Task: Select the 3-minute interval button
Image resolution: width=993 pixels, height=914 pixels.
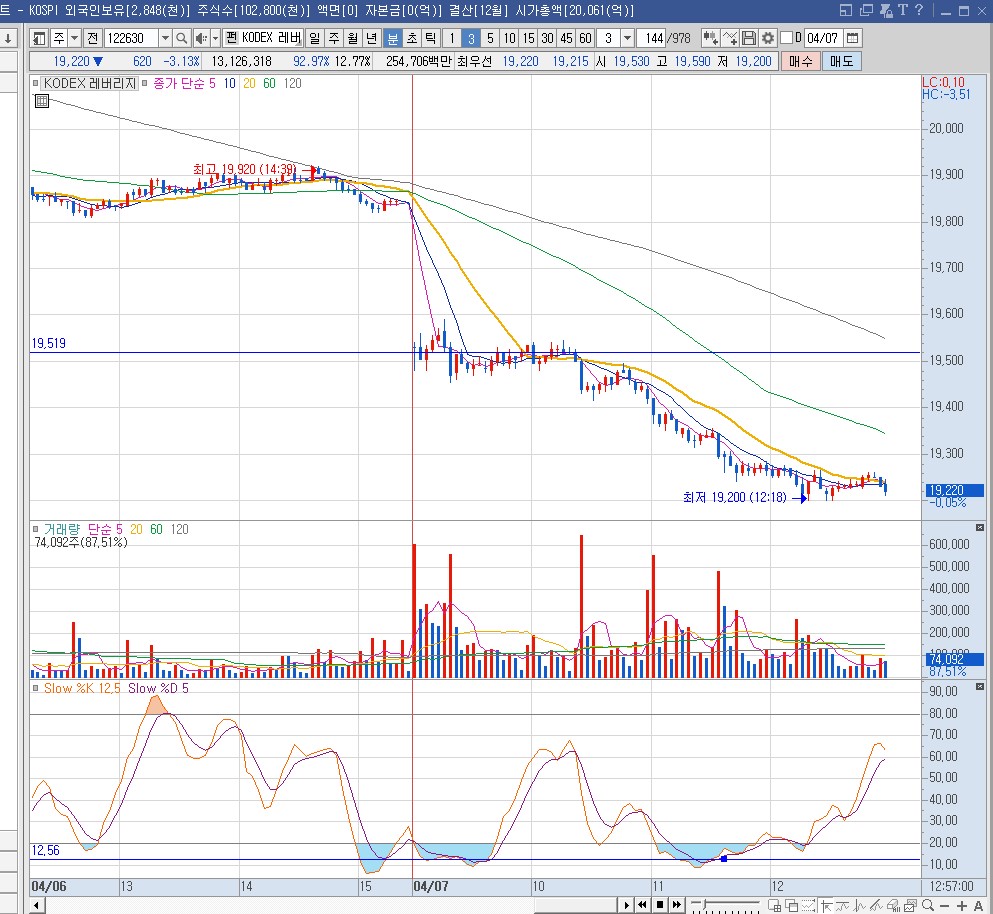Action: tap(471, 38)
